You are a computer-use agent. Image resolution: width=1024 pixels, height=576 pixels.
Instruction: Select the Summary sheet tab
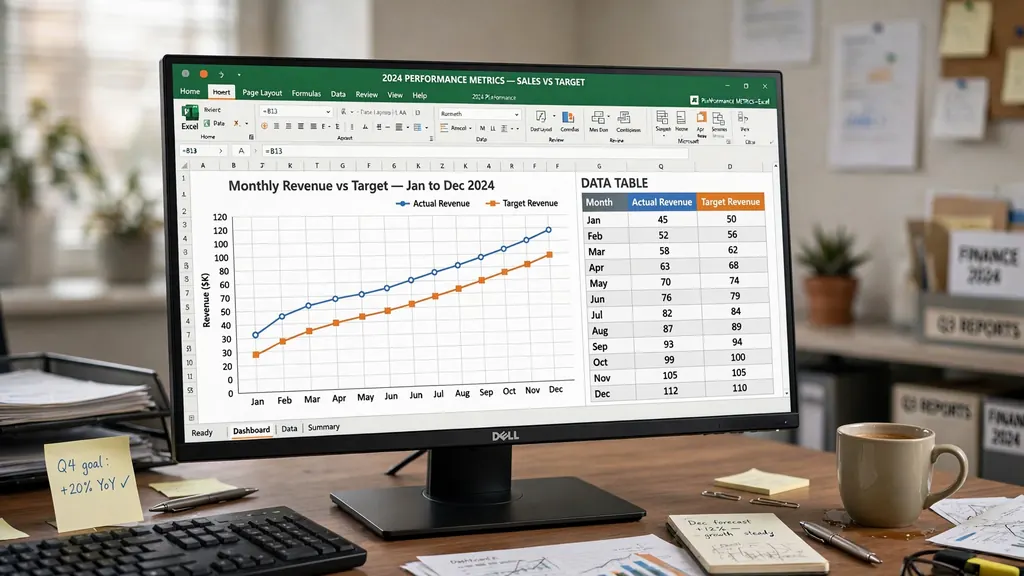pyautogui.click(x=324, y=426)
